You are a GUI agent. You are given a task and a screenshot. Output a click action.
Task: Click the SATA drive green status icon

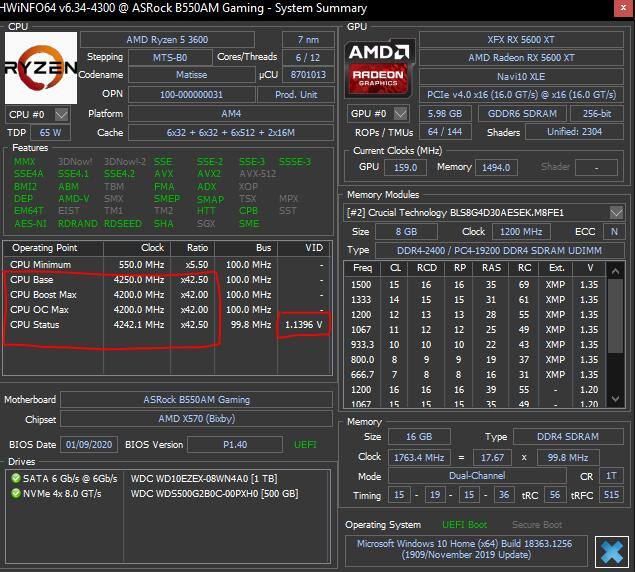pyautogui.click(x=15, y=477)
